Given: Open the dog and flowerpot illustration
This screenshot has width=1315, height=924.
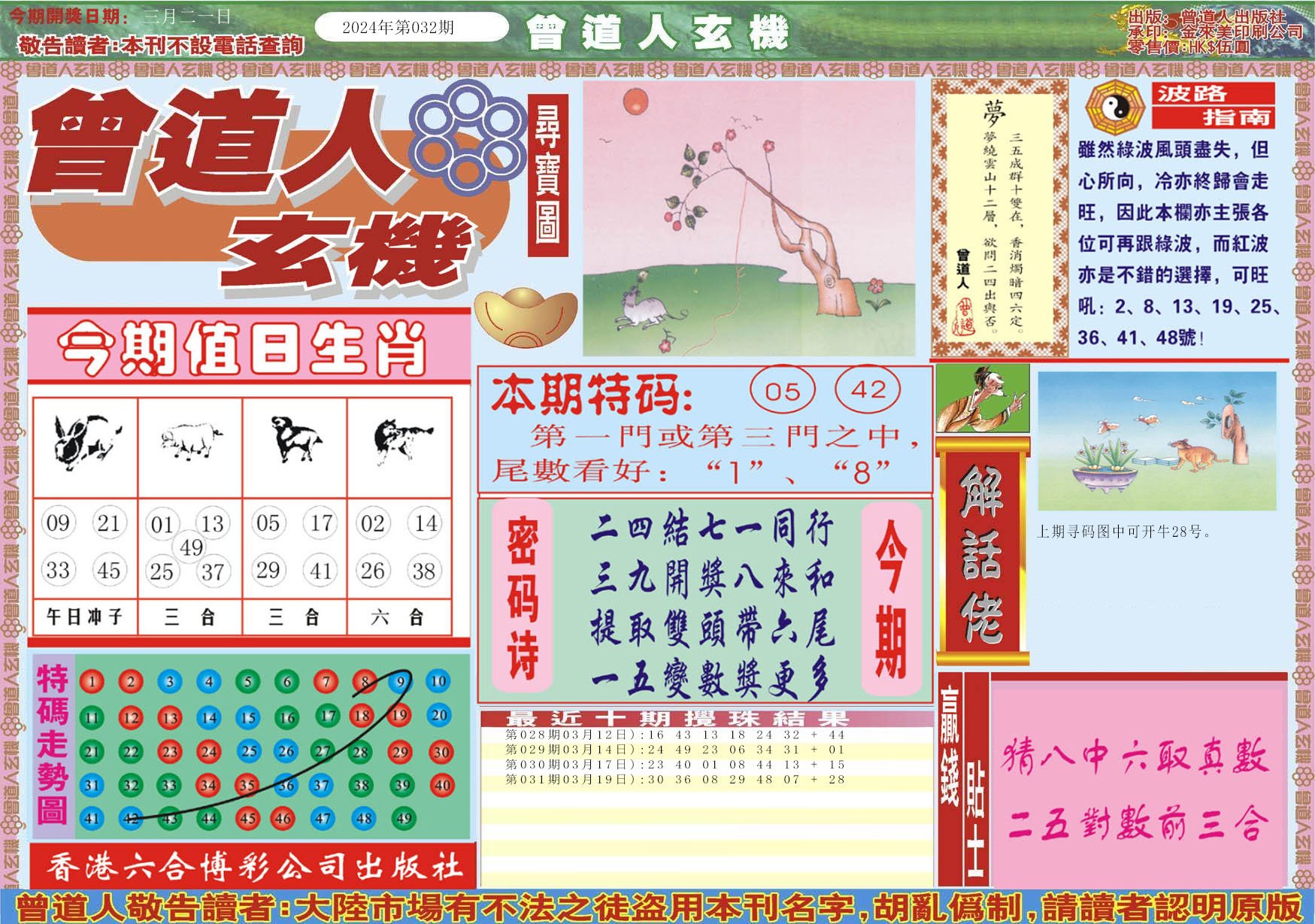Looking at the screenshot, I should 1156,441.
